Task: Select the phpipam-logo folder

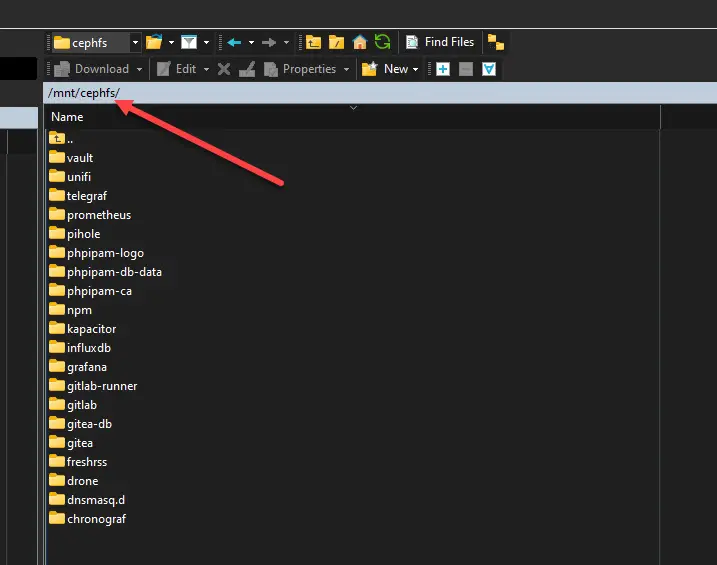Action: 96,253
